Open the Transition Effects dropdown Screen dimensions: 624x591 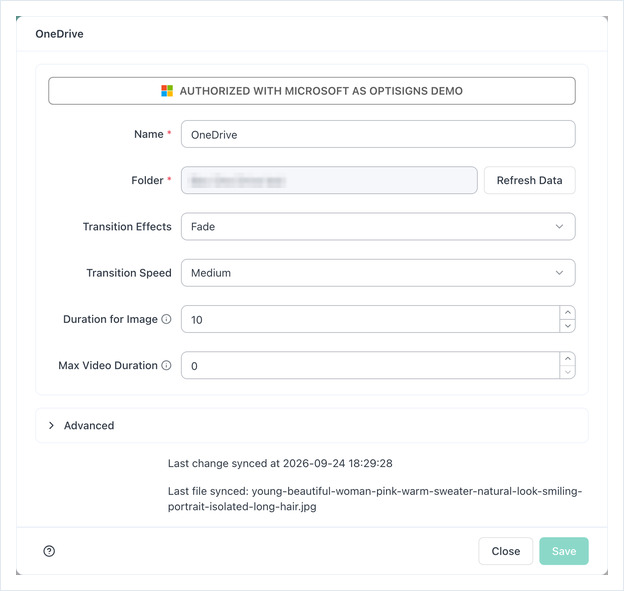point(378,226)
